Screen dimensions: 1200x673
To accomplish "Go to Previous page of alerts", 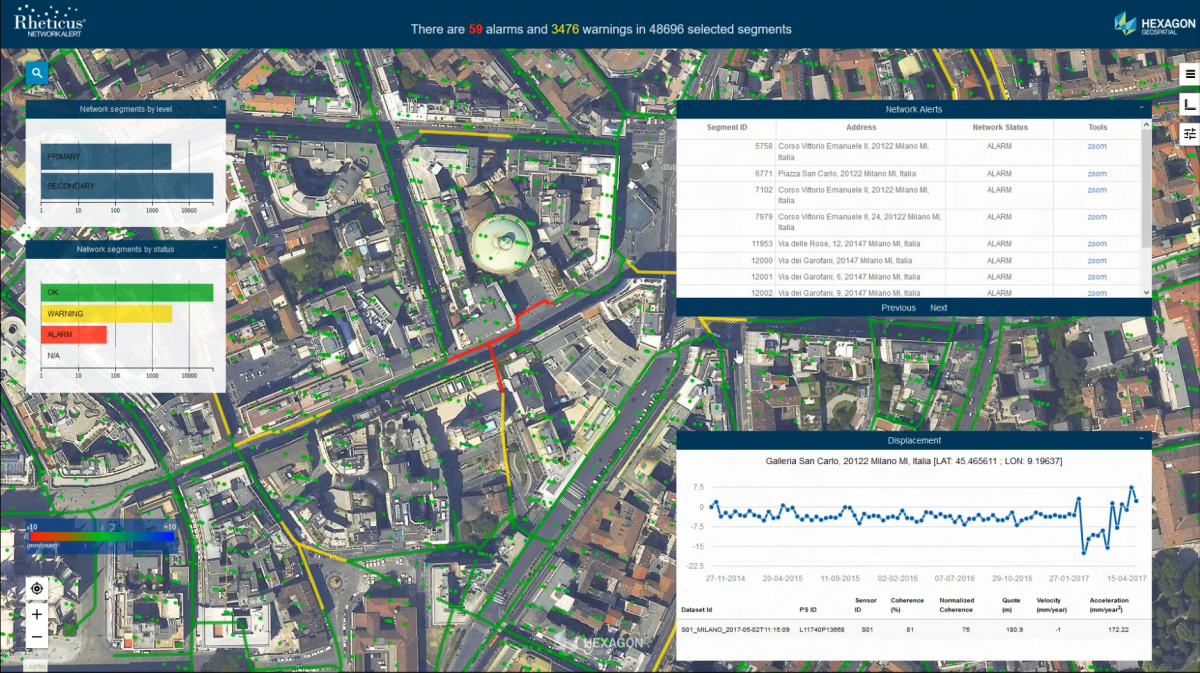I will click(898, 308).
